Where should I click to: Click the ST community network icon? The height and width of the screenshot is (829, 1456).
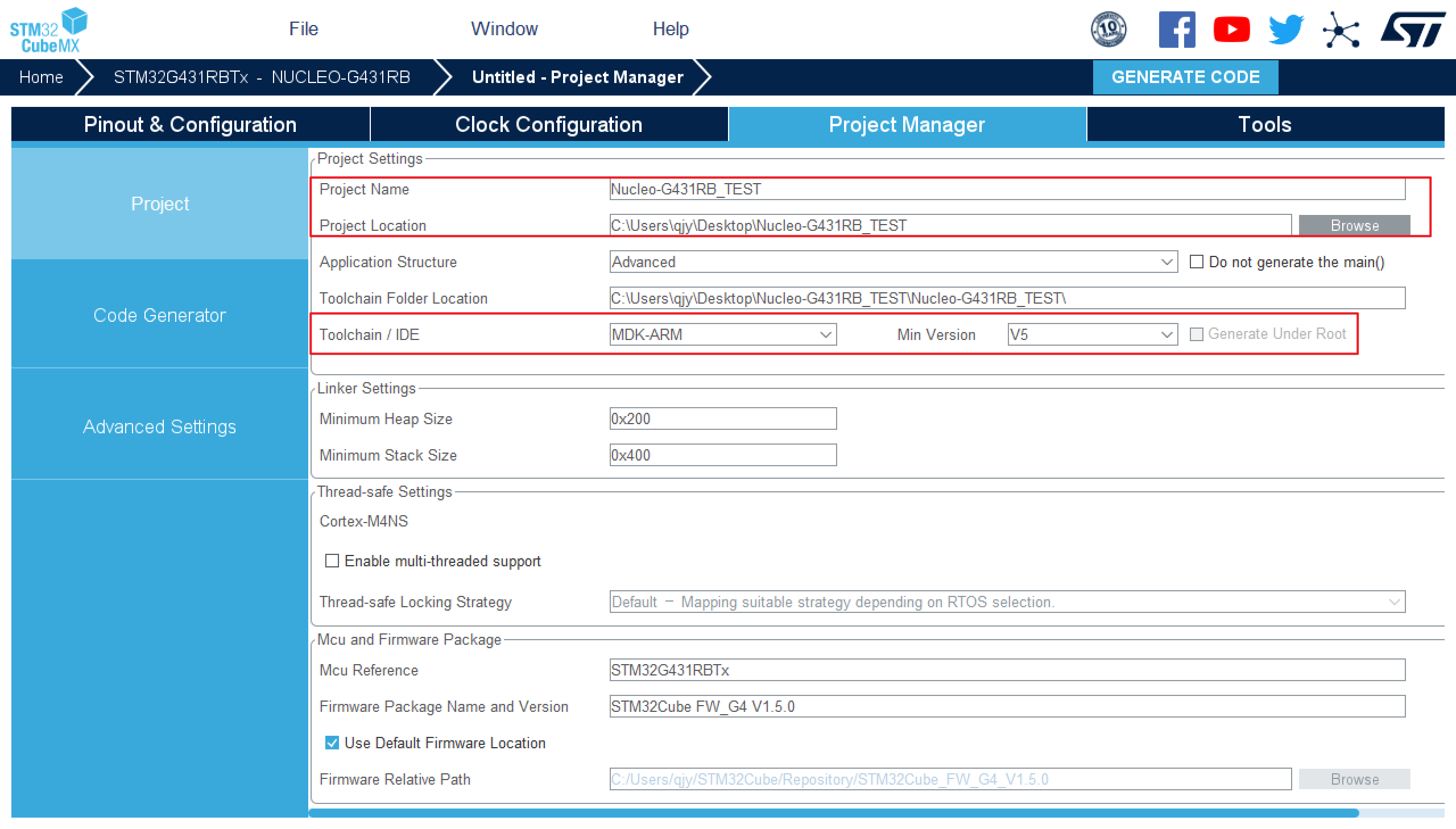(1341, 30)
